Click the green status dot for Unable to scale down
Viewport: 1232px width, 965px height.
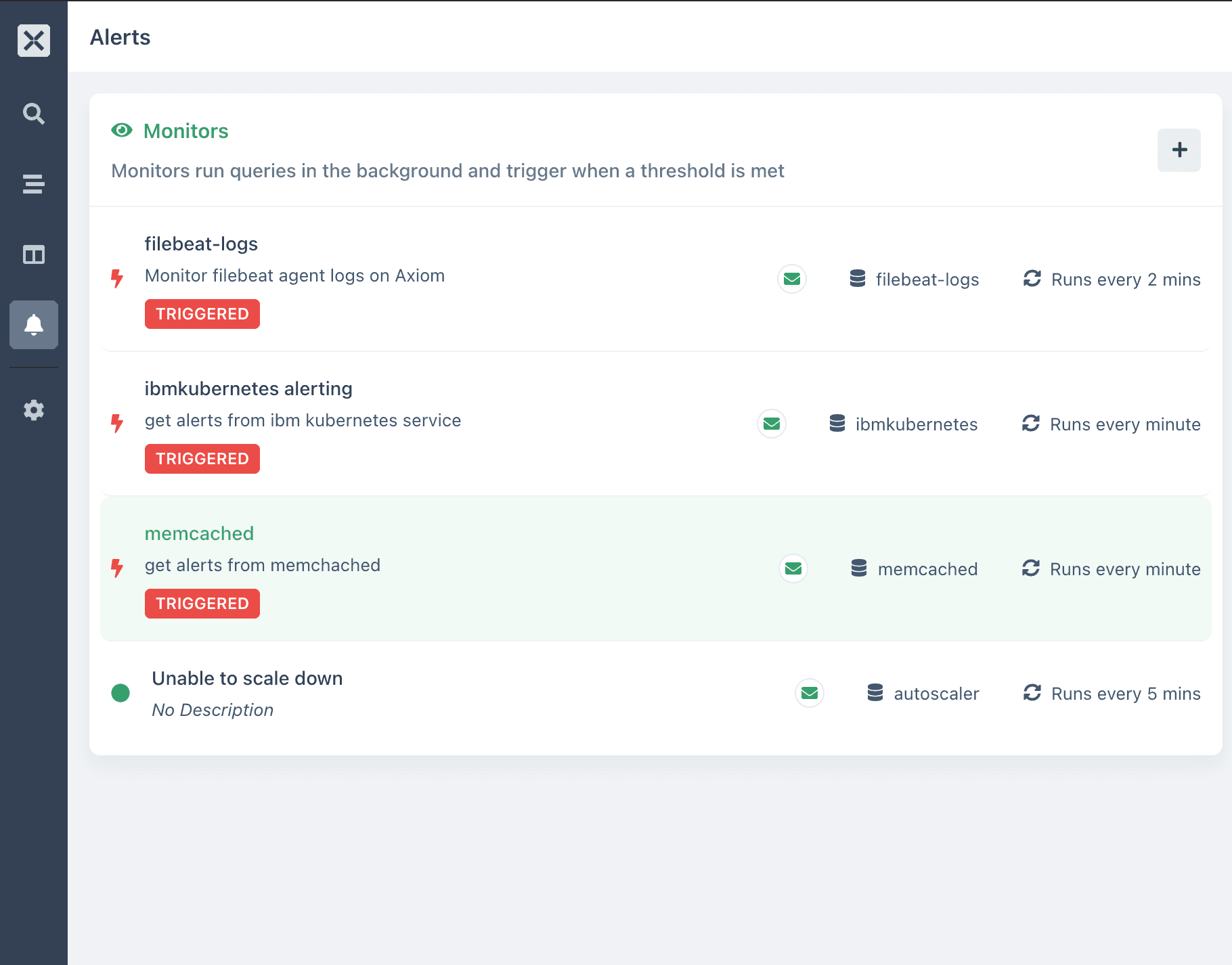click(120, 693)
